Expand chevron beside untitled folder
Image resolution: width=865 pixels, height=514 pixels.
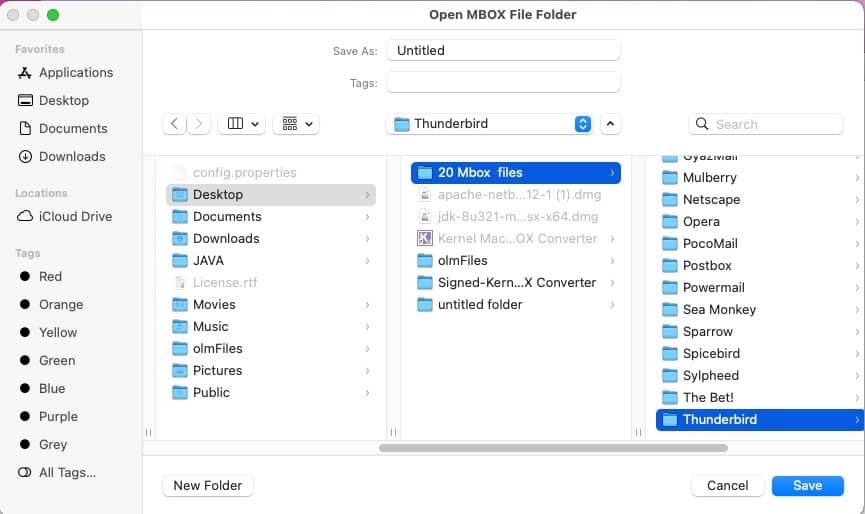coord(612,304)
